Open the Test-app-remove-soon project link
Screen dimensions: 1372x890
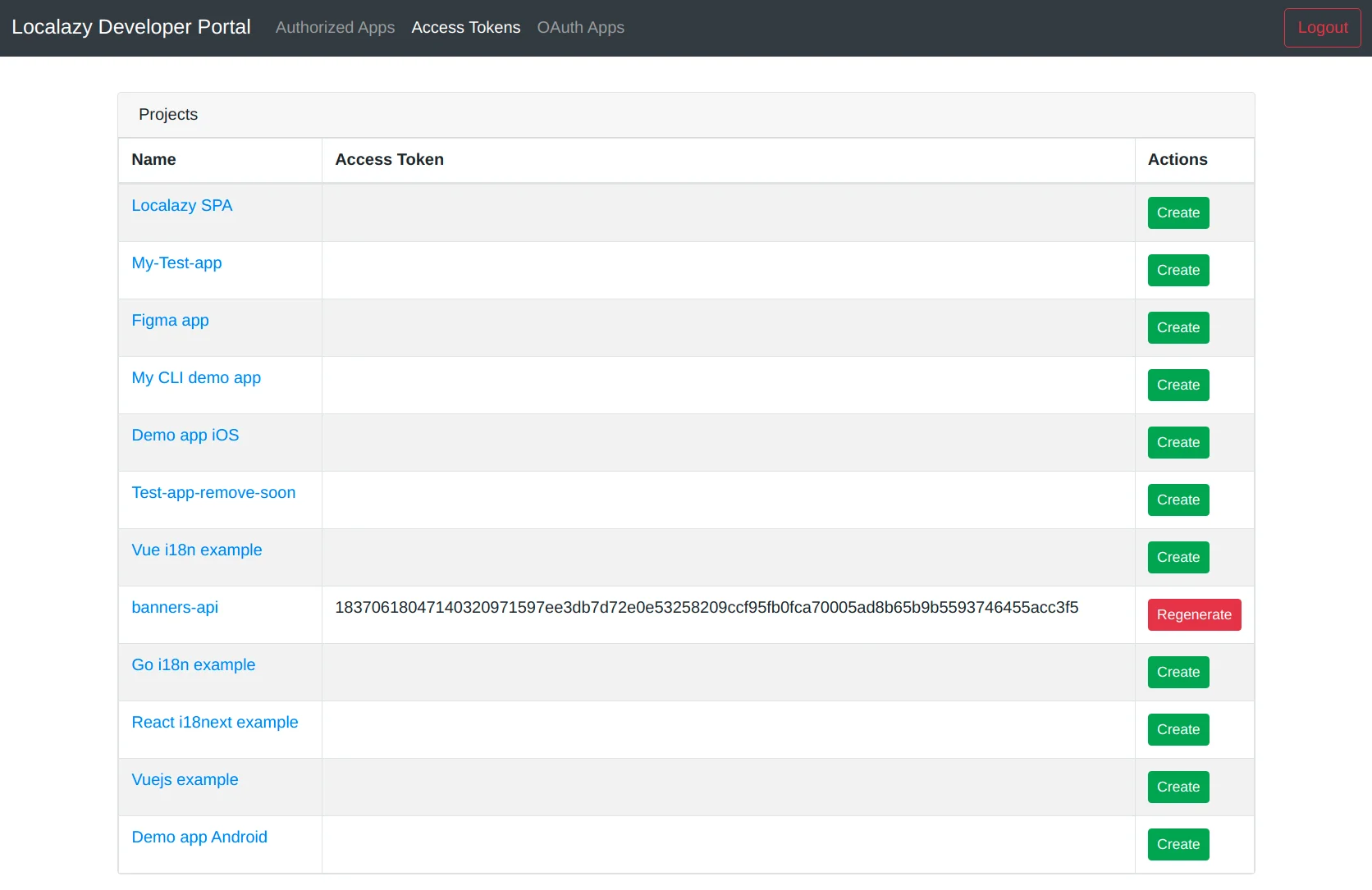(x=213, y=493)
